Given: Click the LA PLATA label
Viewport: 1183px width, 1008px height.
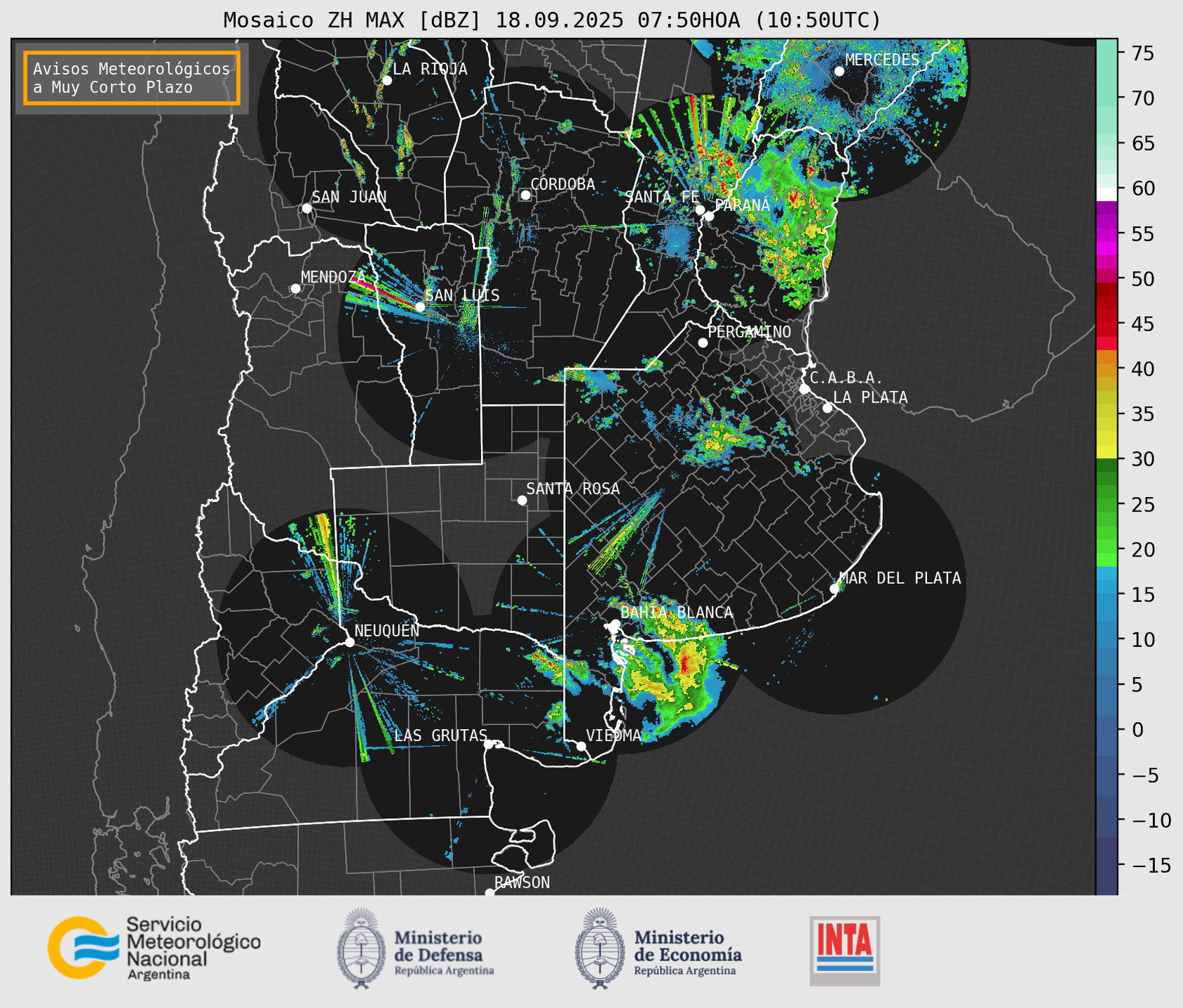Looking at the screenshot, I should point(871,397).
